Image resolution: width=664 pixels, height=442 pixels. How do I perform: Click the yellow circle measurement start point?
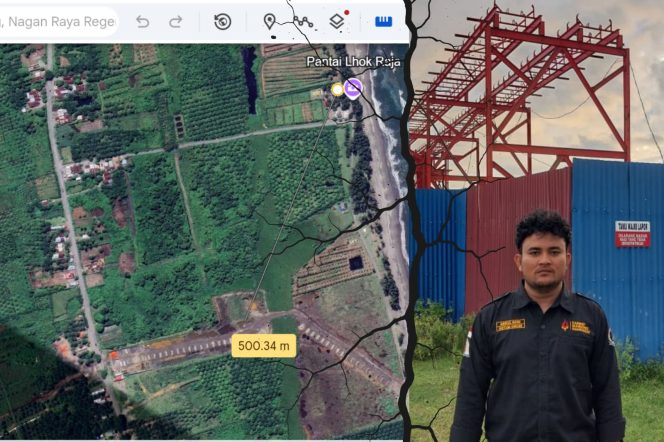tap(337, 90)
